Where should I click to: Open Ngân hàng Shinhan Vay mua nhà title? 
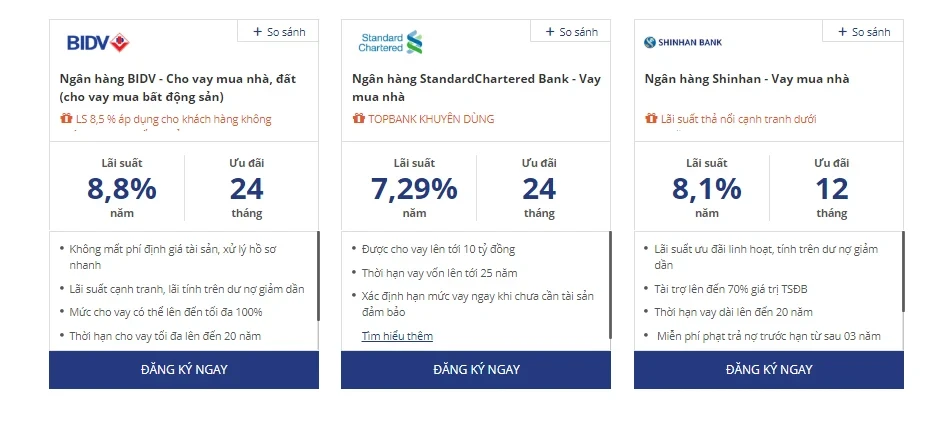747,79
